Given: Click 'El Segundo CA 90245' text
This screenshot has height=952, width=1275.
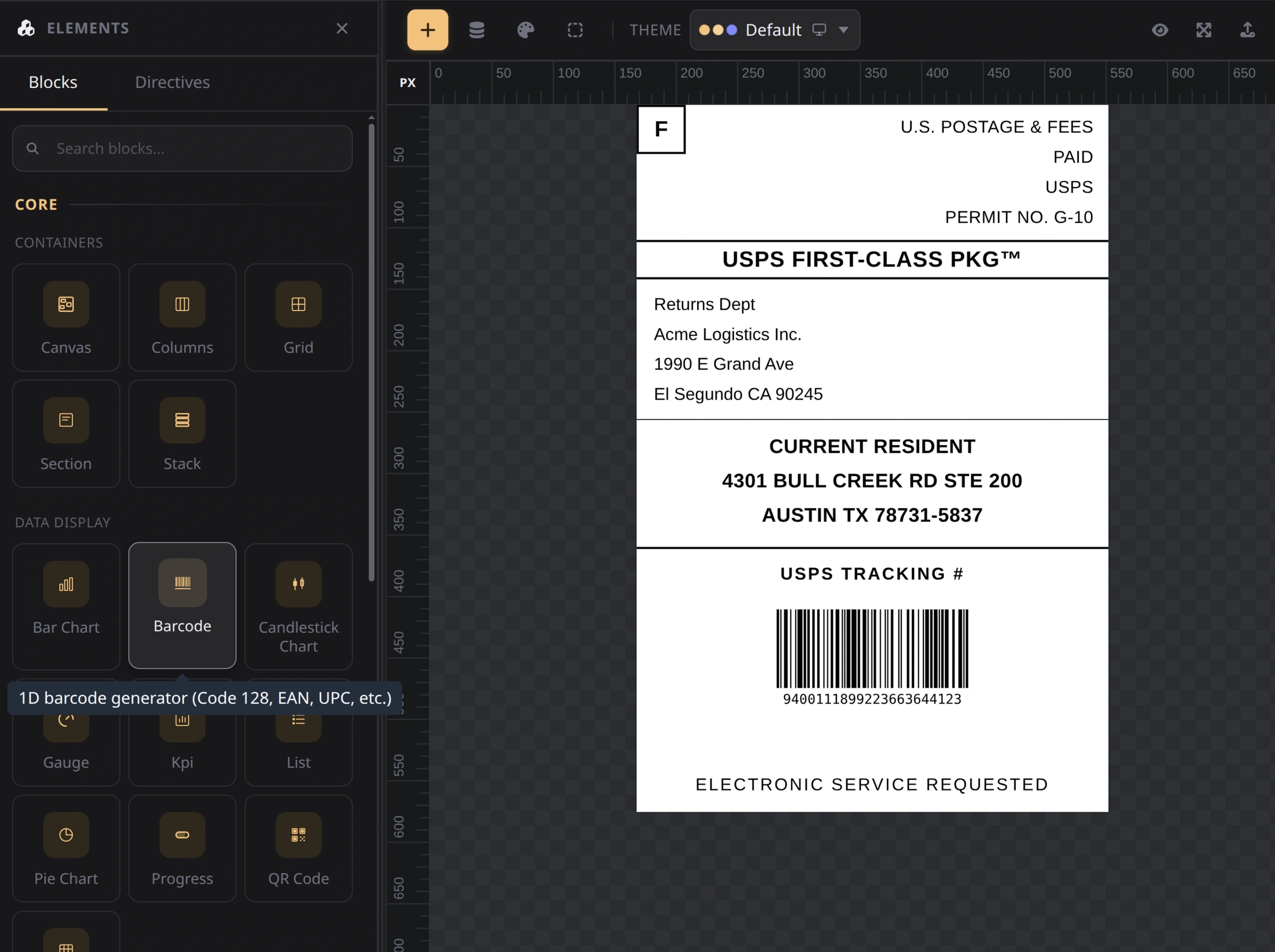Looking at the screenshot, I should [x=738, y=394].
